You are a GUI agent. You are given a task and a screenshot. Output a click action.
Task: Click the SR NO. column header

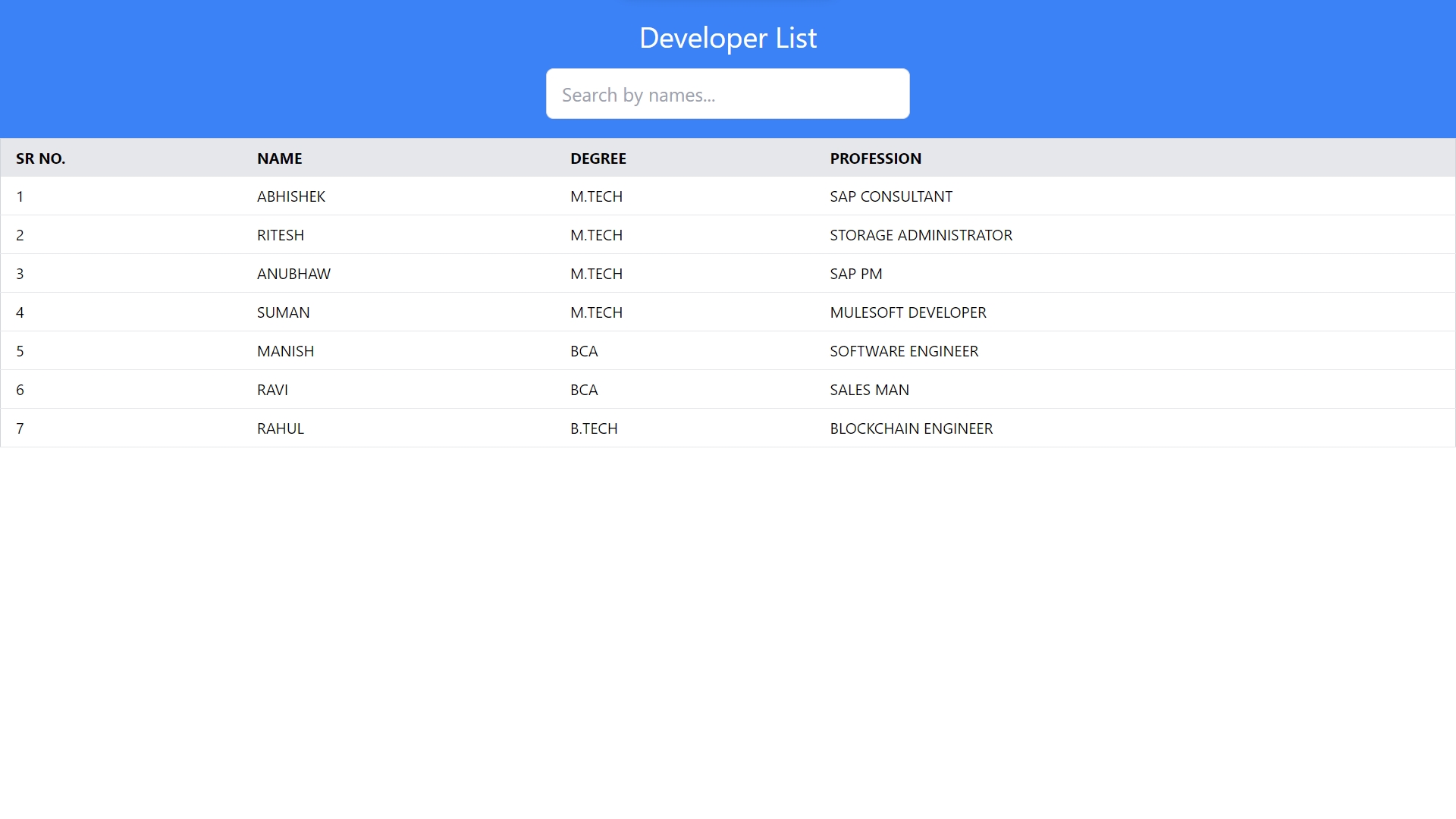coord(41,158)
